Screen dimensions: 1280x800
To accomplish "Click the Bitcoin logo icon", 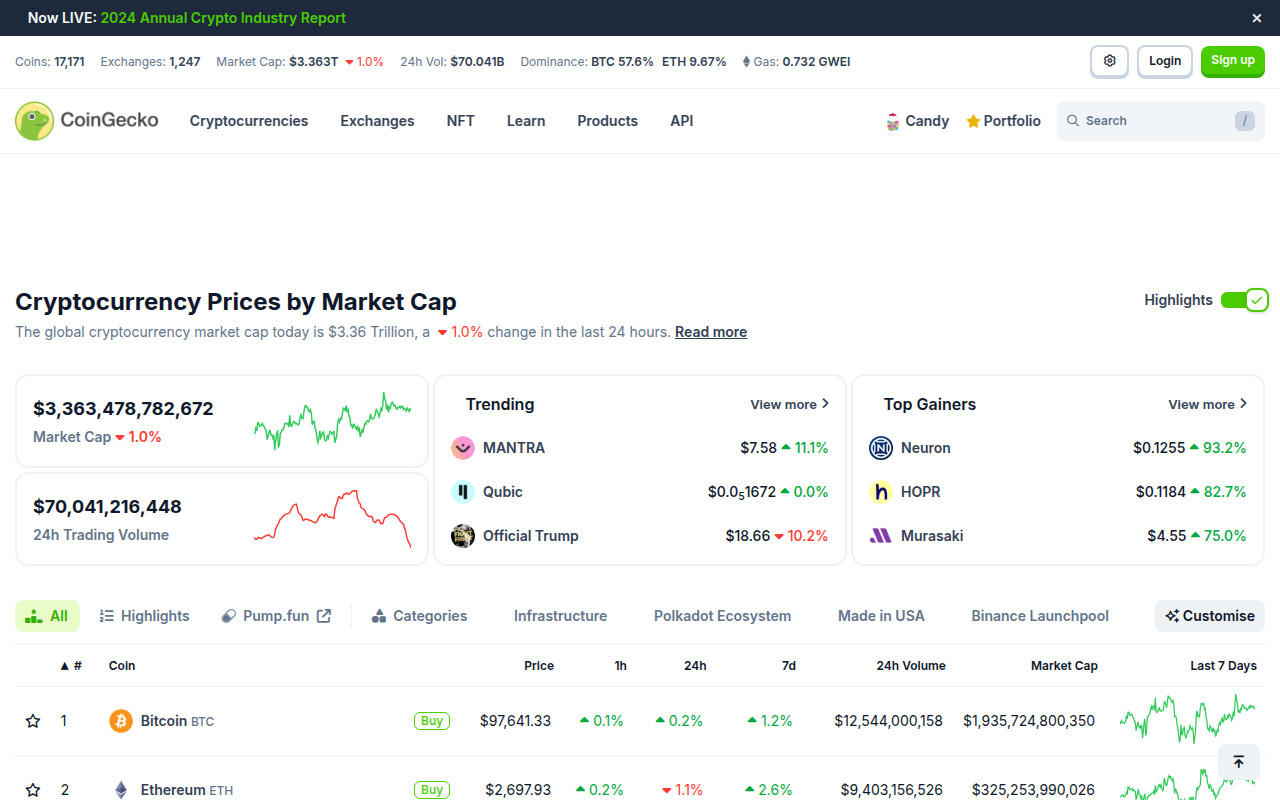I will point(120,721).
